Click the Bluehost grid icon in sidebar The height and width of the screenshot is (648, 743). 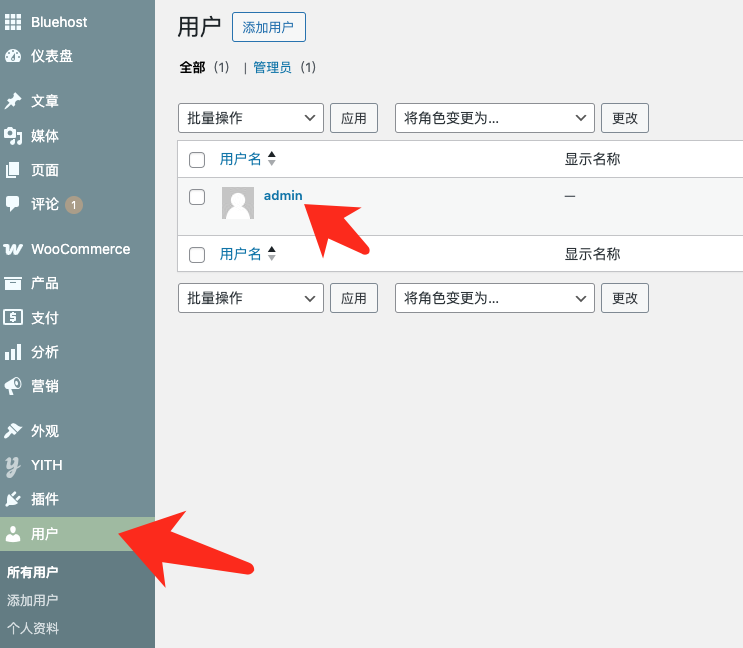pos(13,22)
